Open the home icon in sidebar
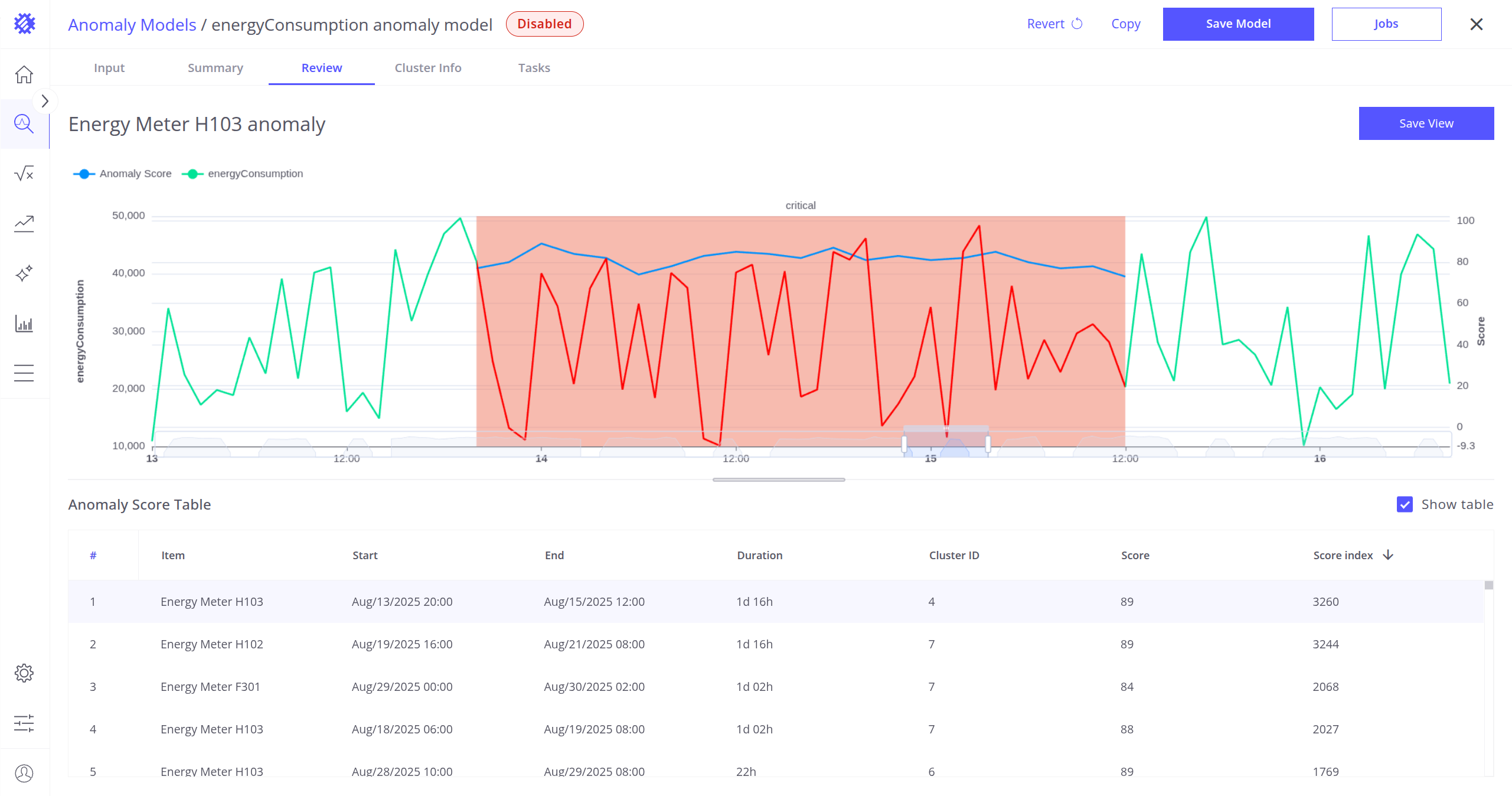1512x796 pixels. point(24,75)
